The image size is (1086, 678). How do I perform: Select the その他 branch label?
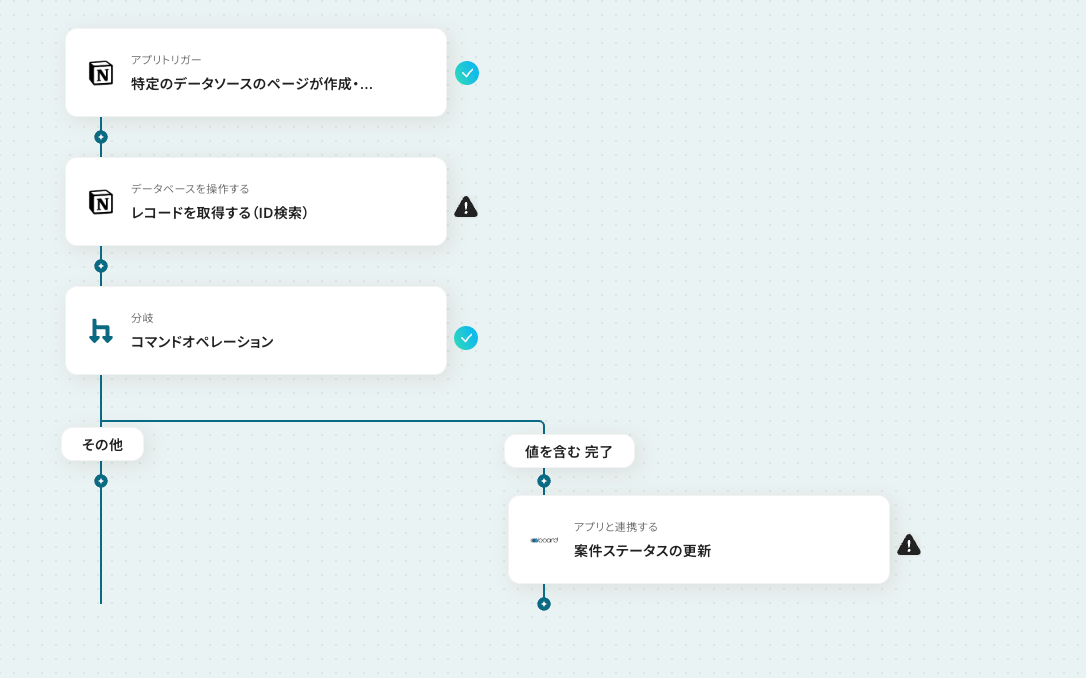click(103, 444)
